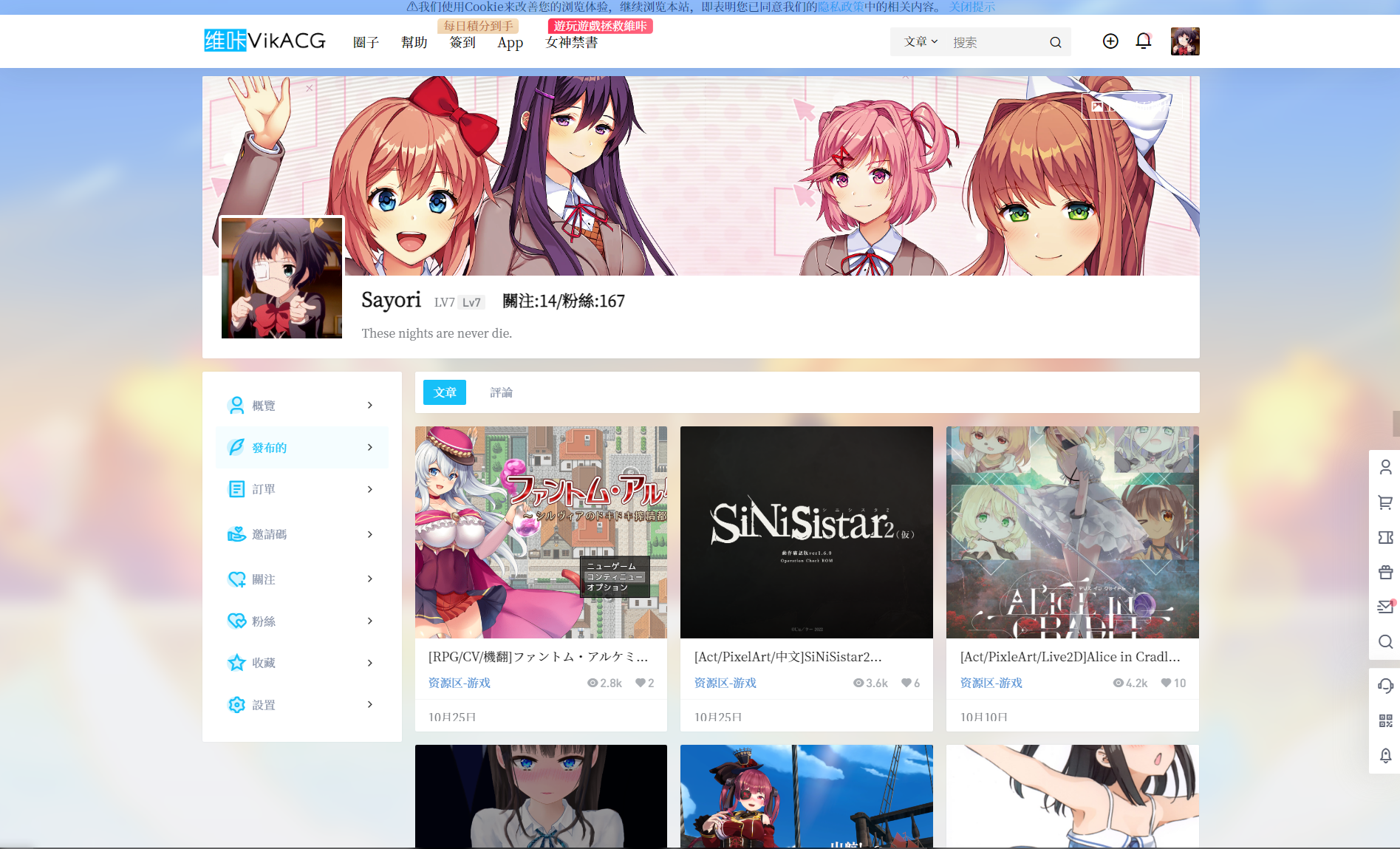Click 资源区-游戏 category under Alice in Cradle post
The height and width of the screenshot is (849, 1400).
coord(991,683)
